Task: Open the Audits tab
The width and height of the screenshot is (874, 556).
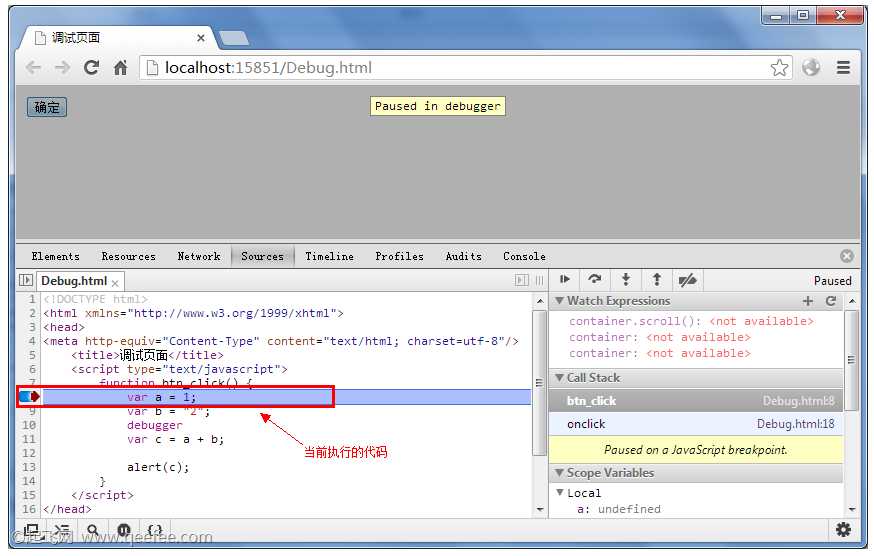Action: point(463,256)
